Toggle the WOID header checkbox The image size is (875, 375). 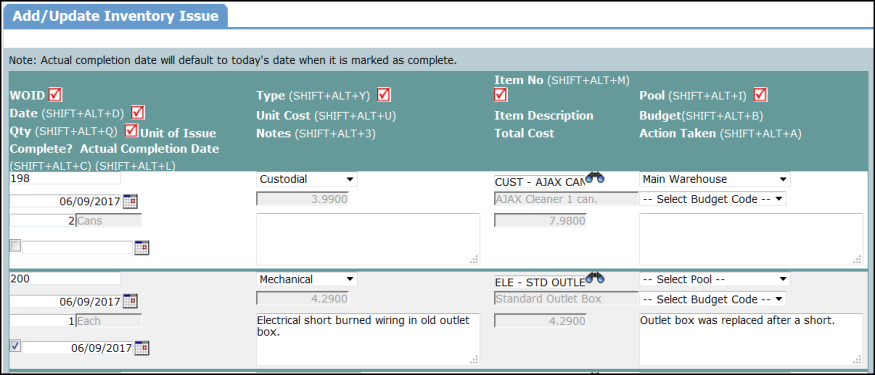pyautogui.click(x=55, y=95)
